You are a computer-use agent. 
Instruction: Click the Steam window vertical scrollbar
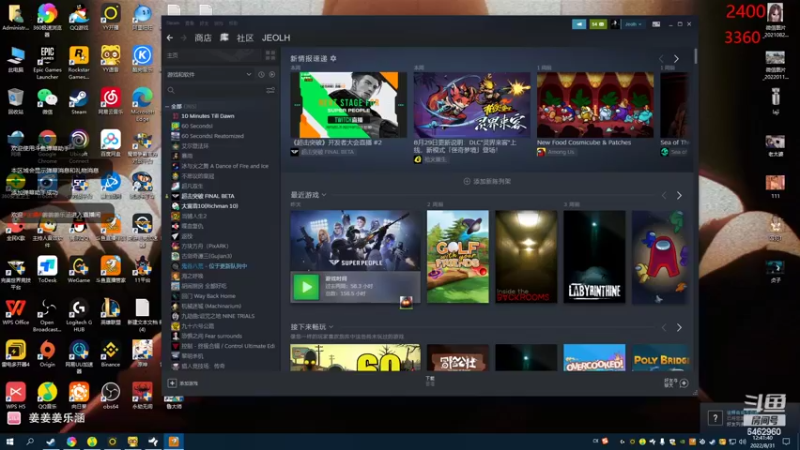coord(695,57)
